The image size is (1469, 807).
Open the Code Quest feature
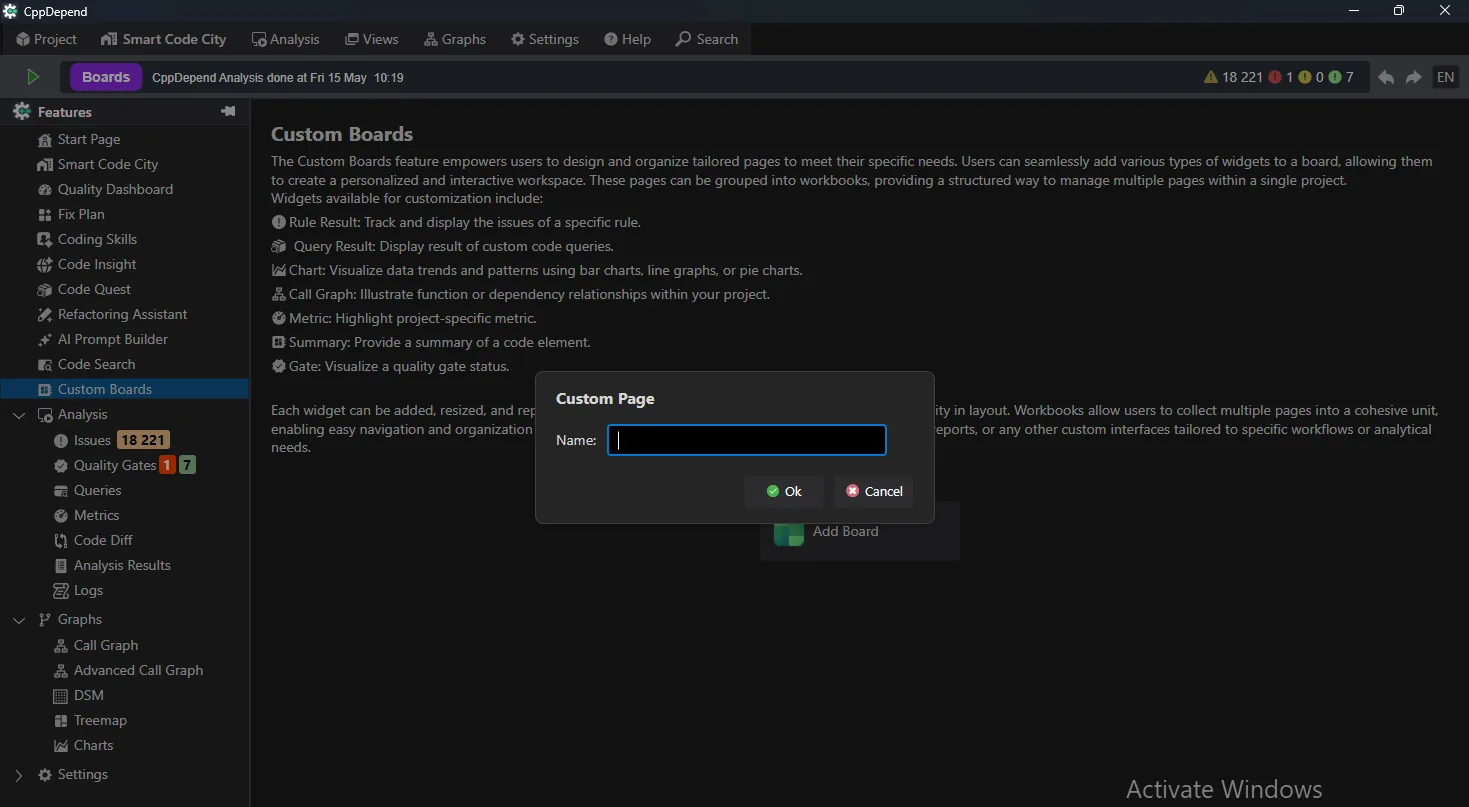point(84,289)
